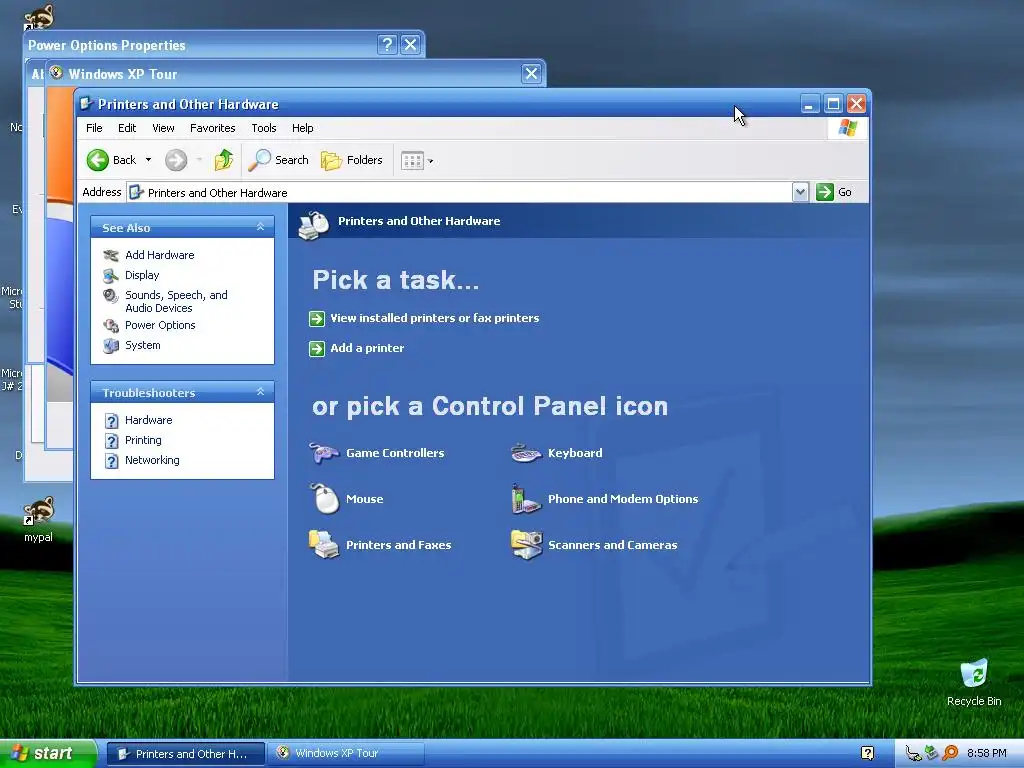Go up one folder level icon
Screen dimensions: 1024x768
click(x=224, y=160)
